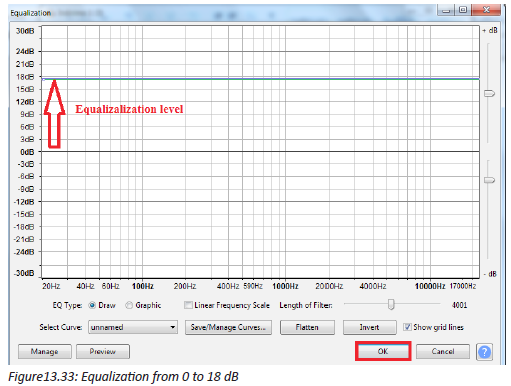
Task: Click the 0dB line in EQ graph
Action: (260, 151)
